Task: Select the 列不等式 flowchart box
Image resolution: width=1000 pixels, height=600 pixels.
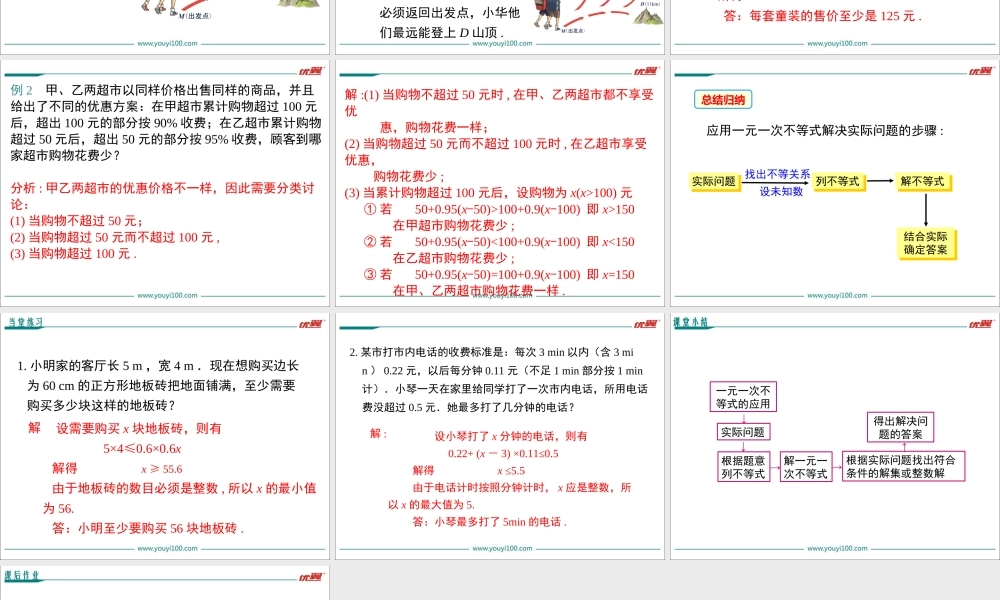Action: 837,182
